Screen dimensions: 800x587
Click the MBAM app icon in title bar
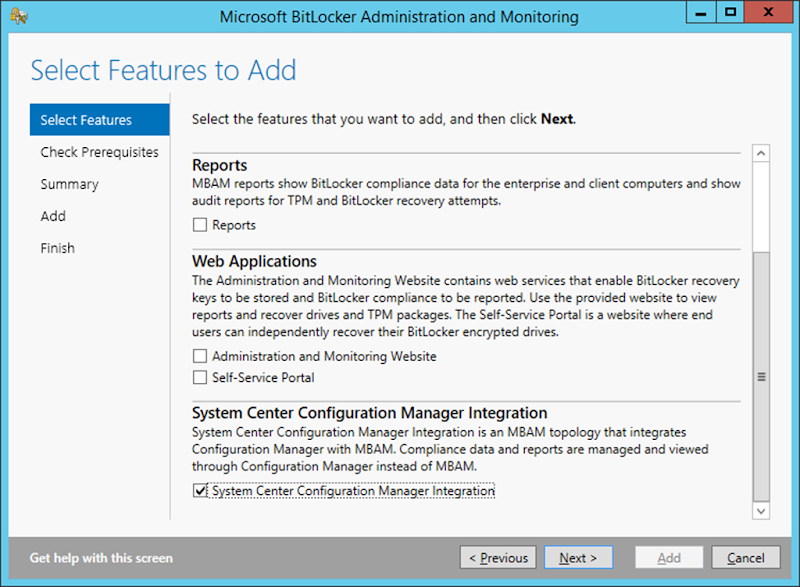click(19, 16)
